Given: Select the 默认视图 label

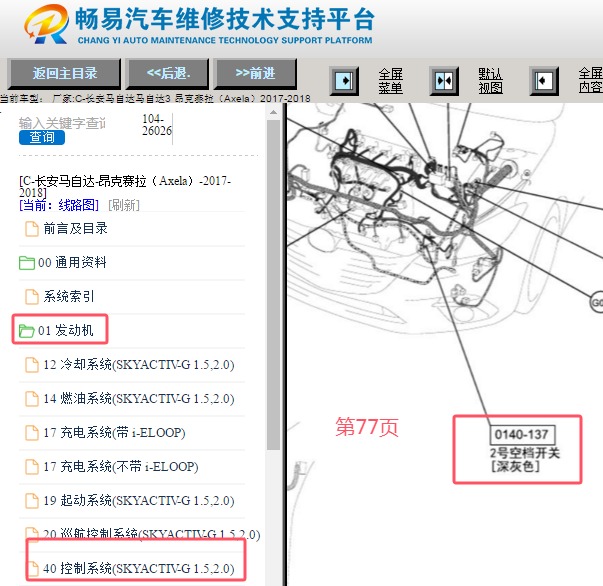Looking at the screenshot, I should tap(490, 81).
